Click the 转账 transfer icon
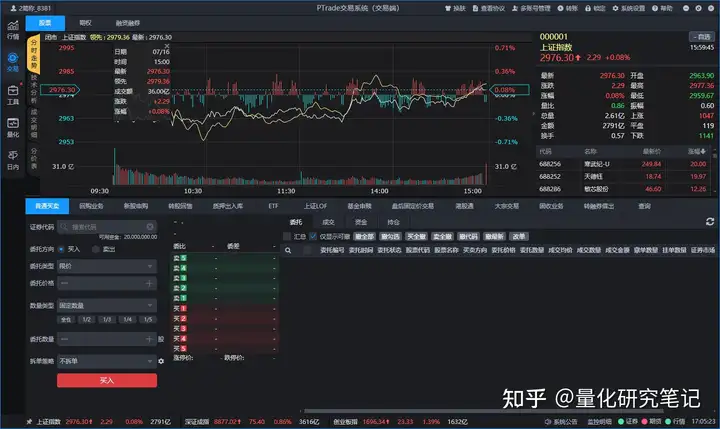 point(560,8)
